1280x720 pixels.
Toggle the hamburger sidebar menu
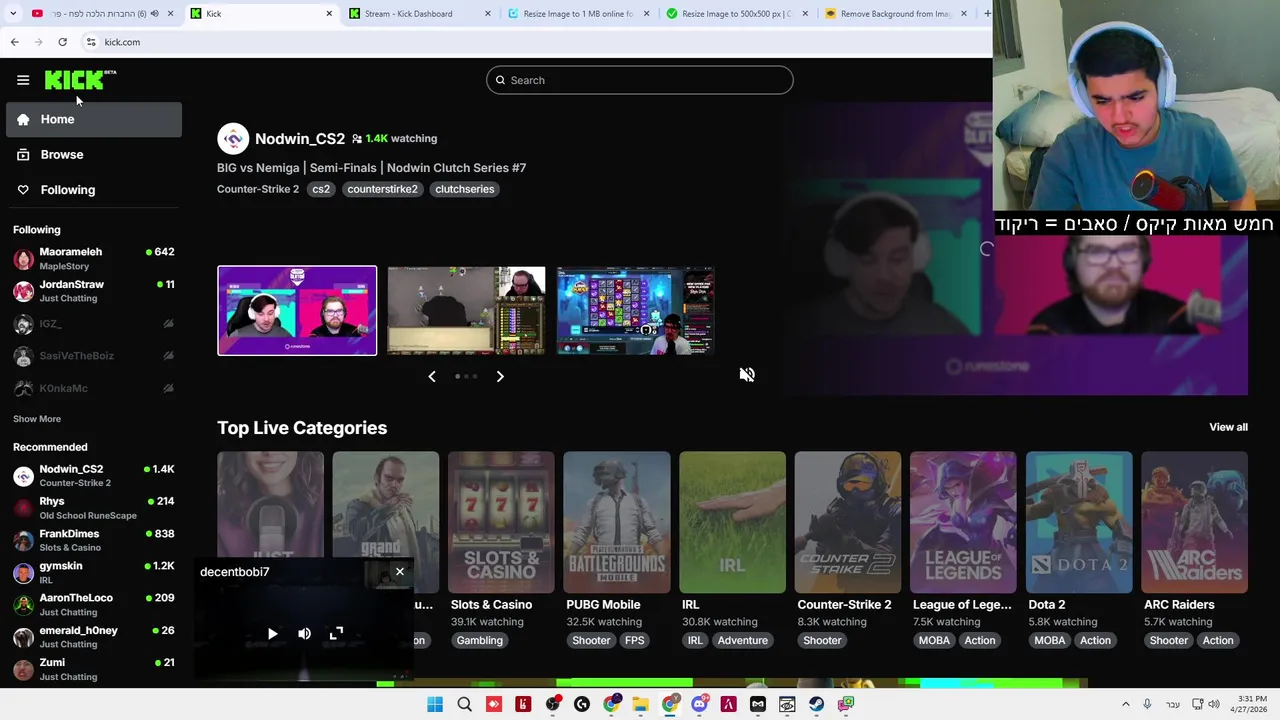[23, 80]
